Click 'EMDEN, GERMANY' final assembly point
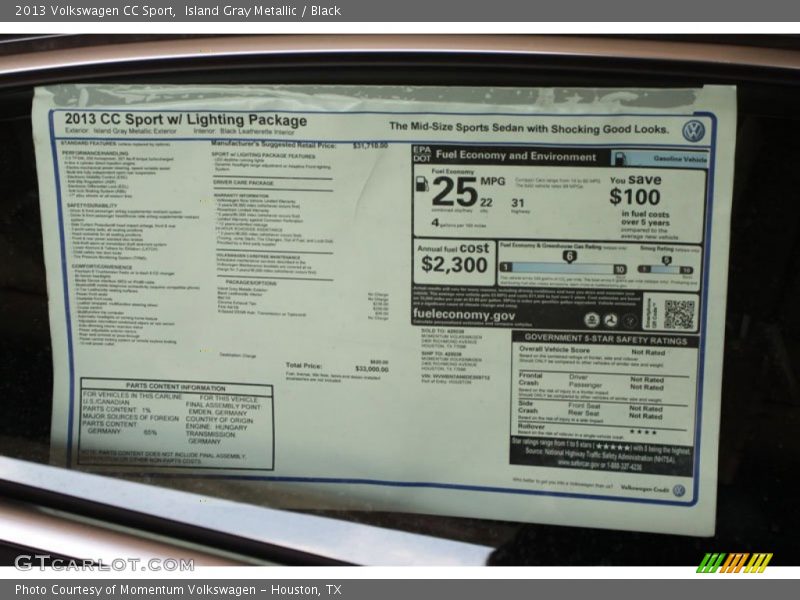 click(217, 412)
